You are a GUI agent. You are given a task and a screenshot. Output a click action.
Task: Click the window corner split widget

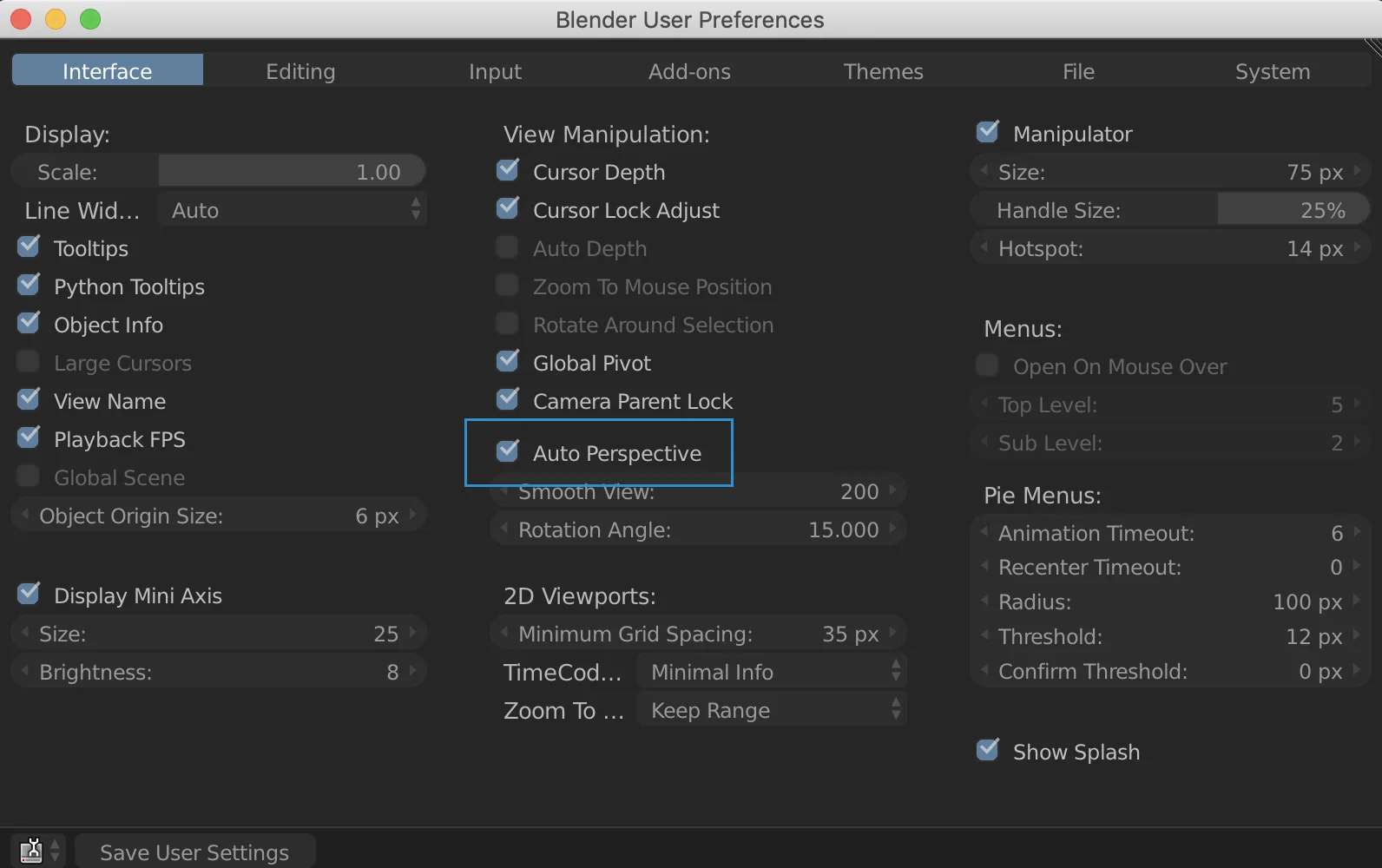[x=1372, y=48]
